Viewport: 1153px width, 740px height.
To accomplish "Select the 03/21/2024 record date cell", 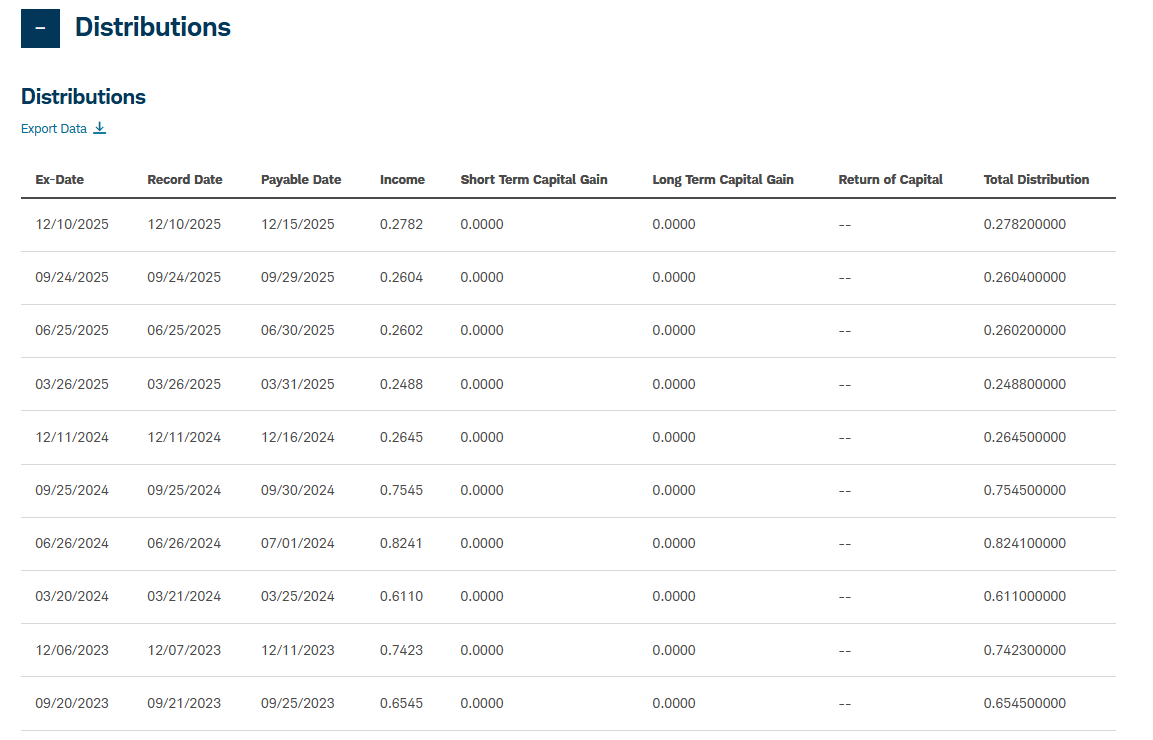I will coord(184,596).
